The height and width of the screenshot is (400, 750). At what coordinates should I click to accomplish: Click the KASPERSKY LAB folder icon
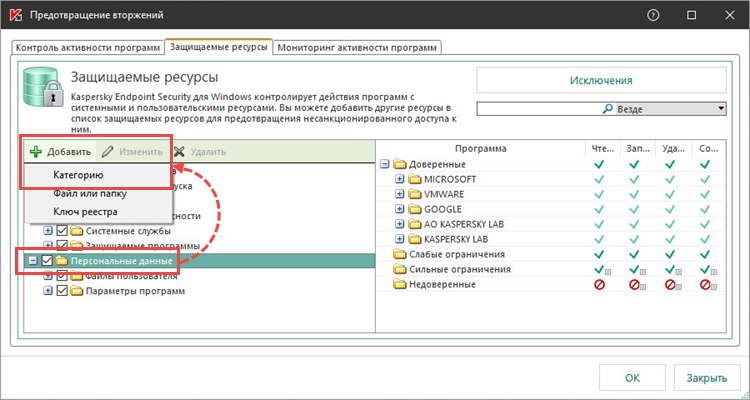pyautogui.click(x=415, y=239)
